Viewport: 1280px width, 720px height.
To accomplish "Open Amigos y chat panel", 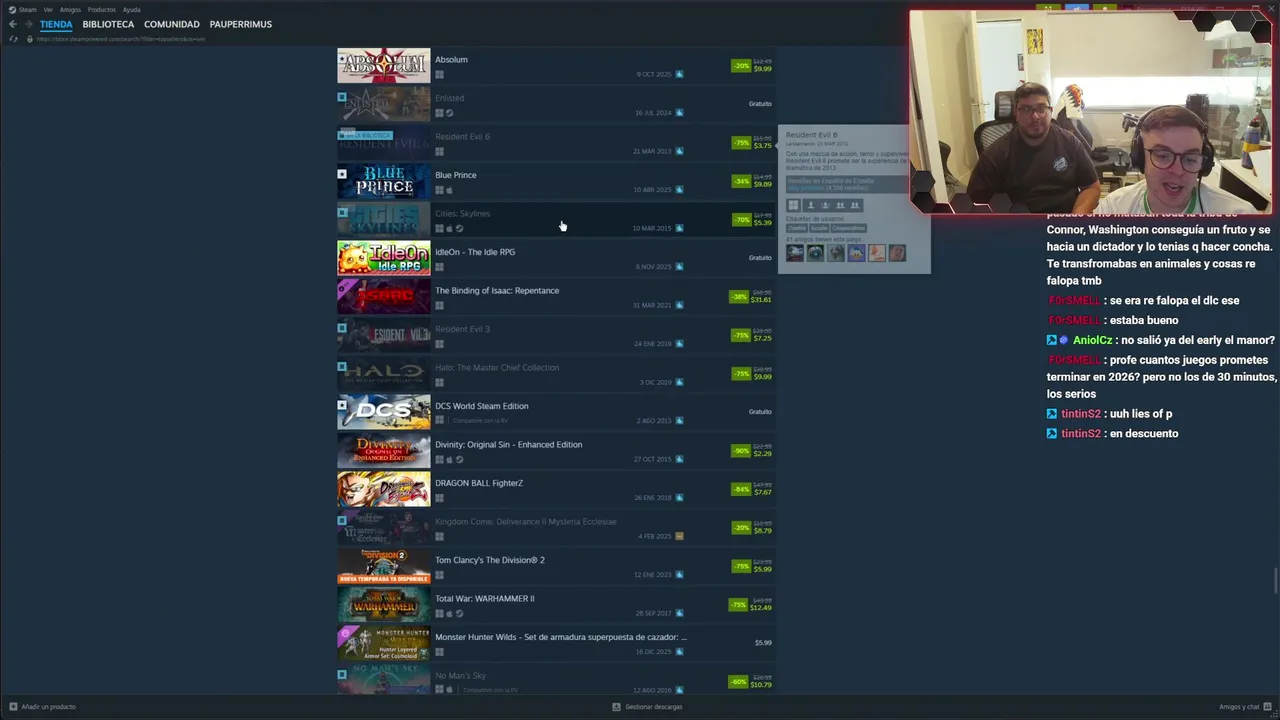I will point(1244,707).
